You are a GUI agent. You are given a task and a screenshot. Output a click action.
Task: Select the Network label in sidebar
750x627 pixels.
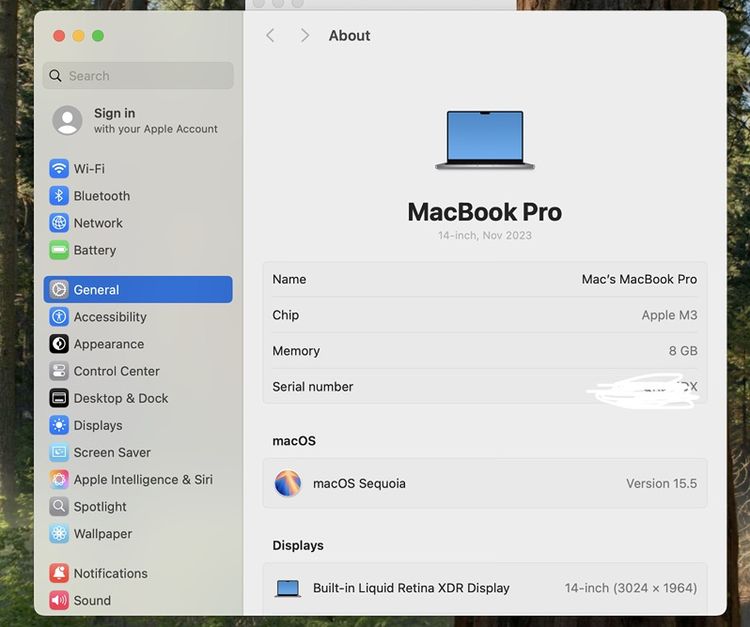(98, 223)
